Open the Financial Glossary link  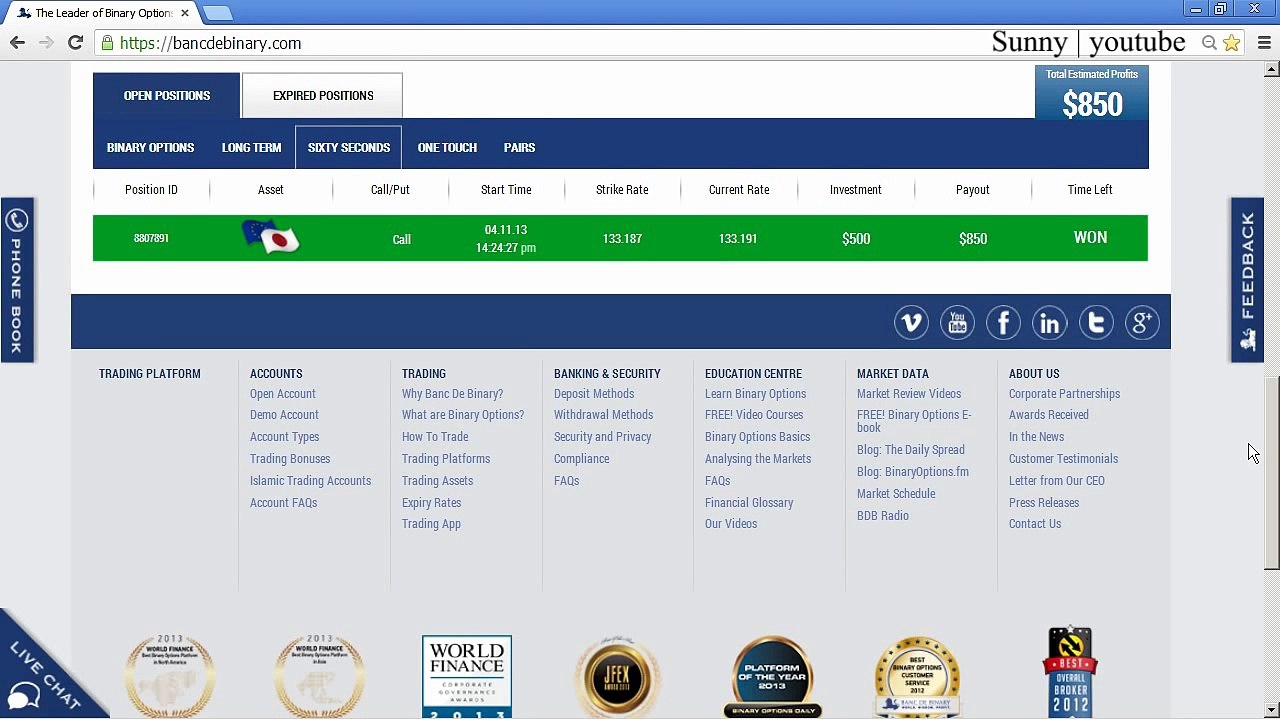pyautogui.click(x=749, y=503)
